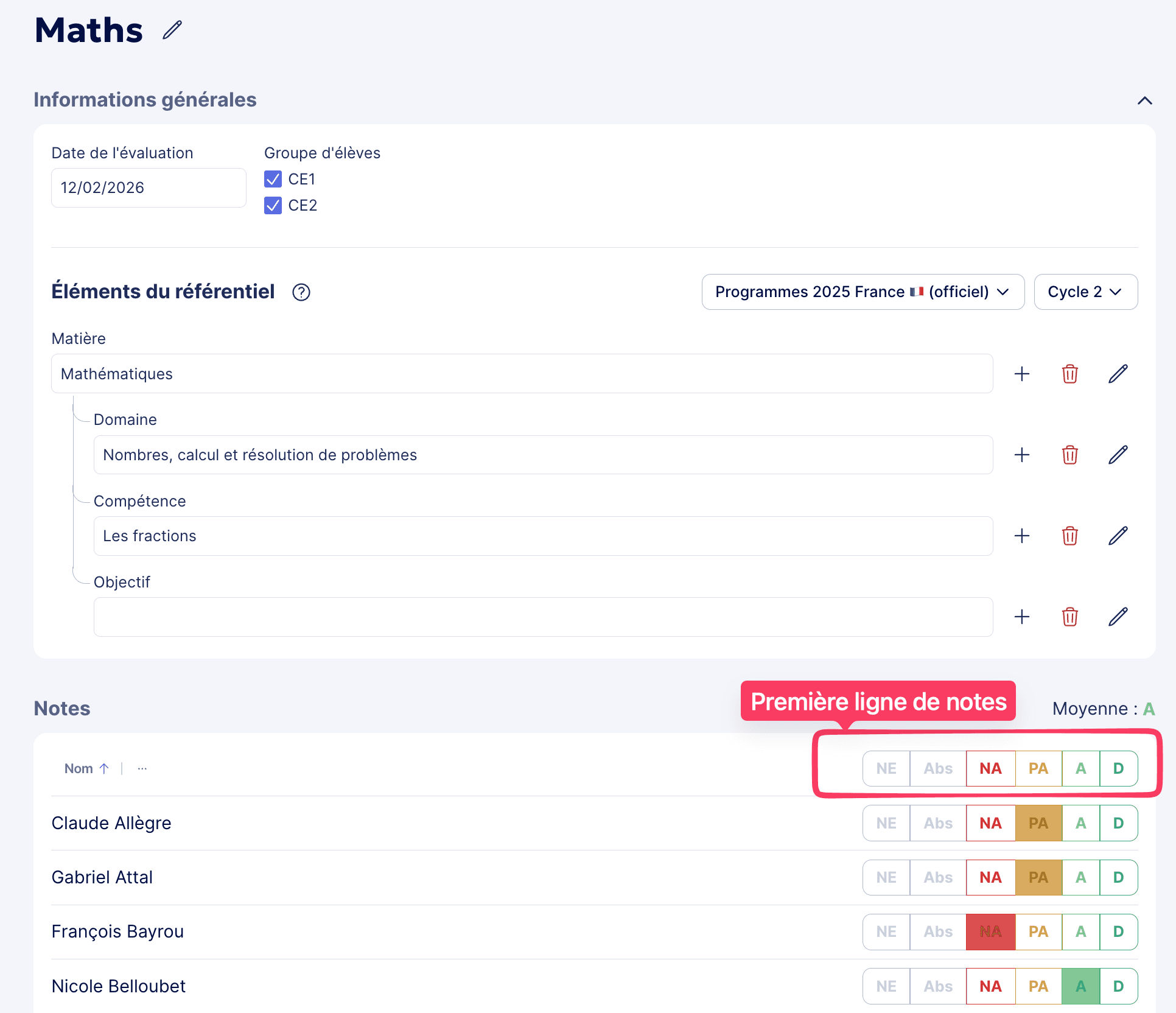1176x1013 pixels.
Task: Add an item on the Objectif row
Action: point(1022,617)
